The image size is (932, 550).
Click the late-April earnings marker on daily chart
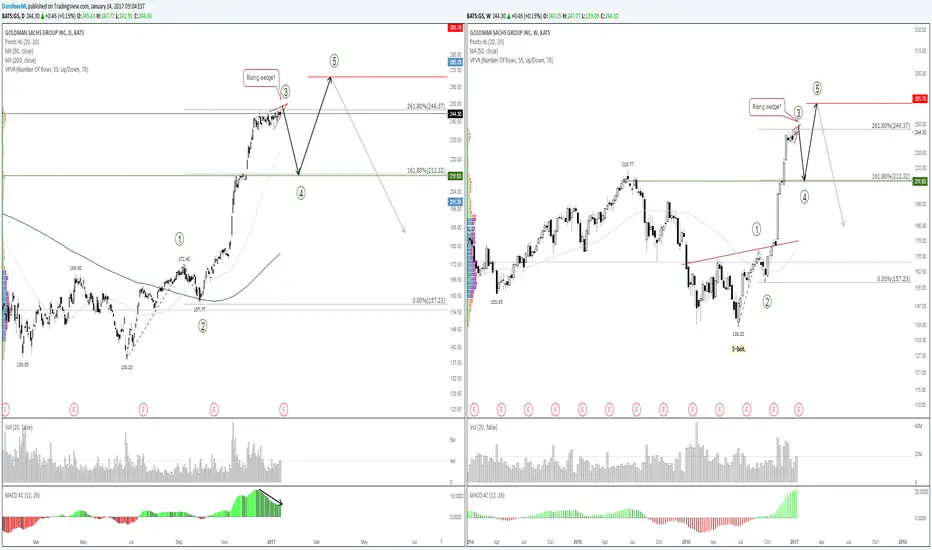(74, 409)
